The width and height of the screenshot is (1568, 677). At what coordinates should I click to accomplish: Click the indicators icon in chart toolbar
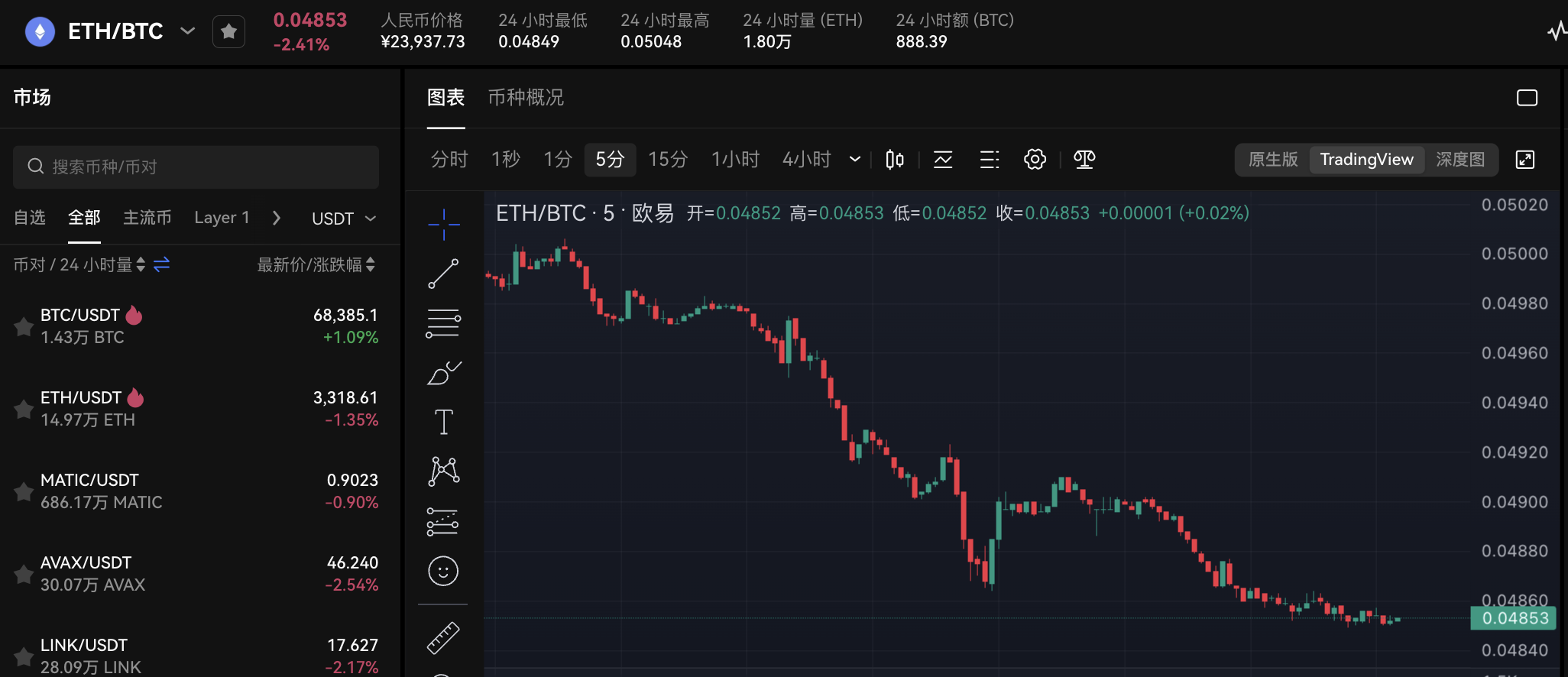point(943,160)
